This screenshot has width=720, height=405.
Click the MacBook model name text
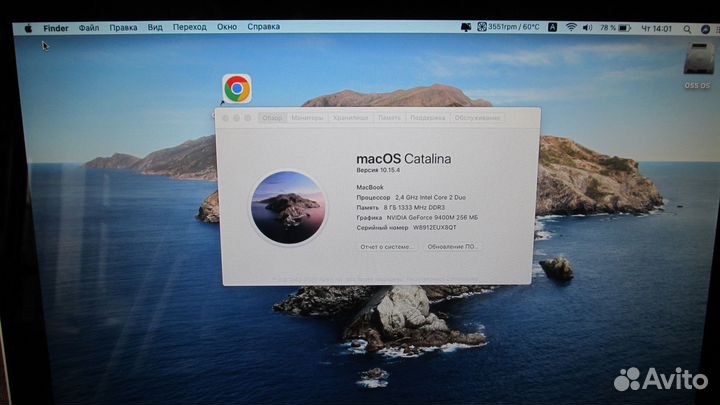370,187
